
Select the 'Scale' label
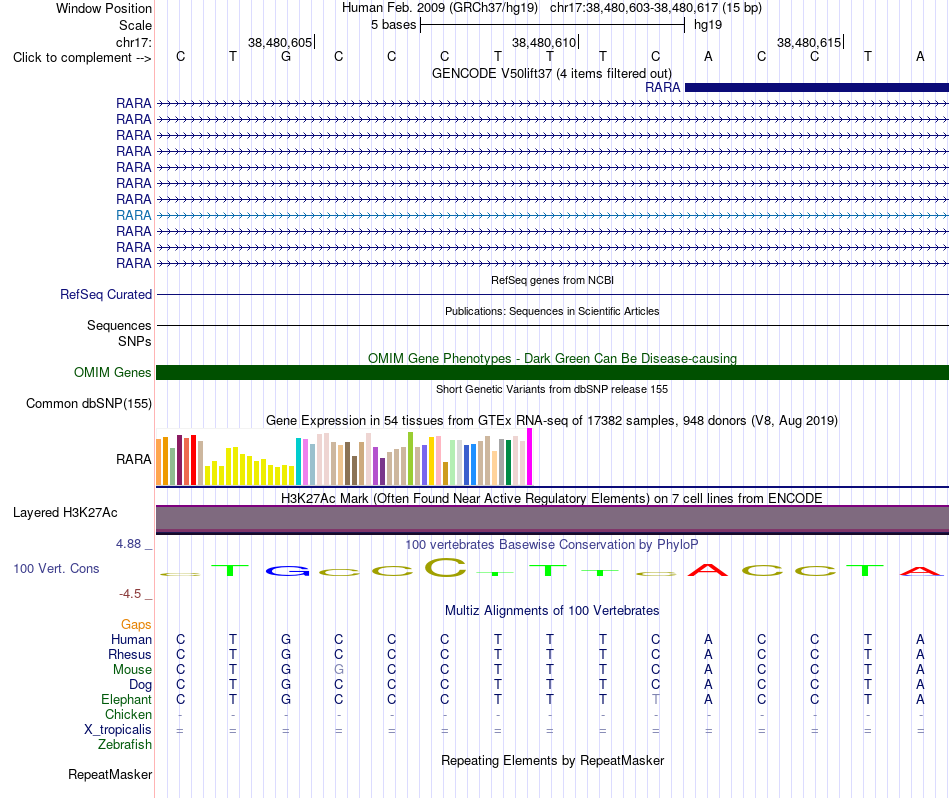(x=135, y=25)
